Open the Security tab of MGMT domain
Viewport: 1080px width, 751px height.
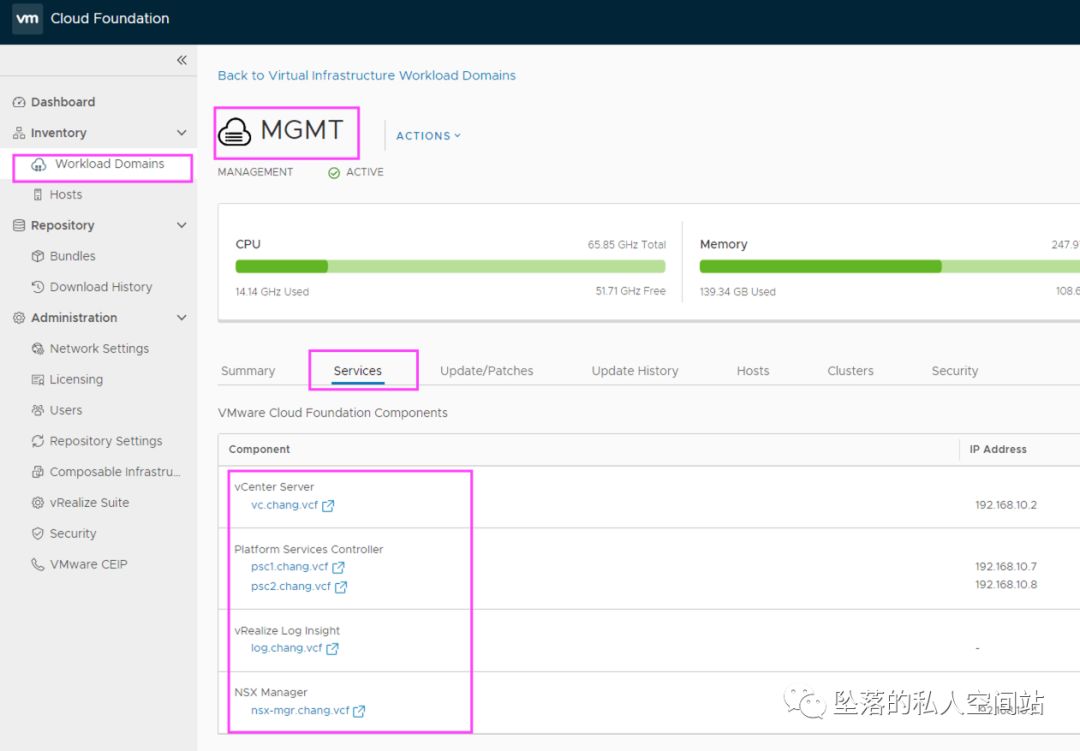pyautogui.click(x=955, y=371)
